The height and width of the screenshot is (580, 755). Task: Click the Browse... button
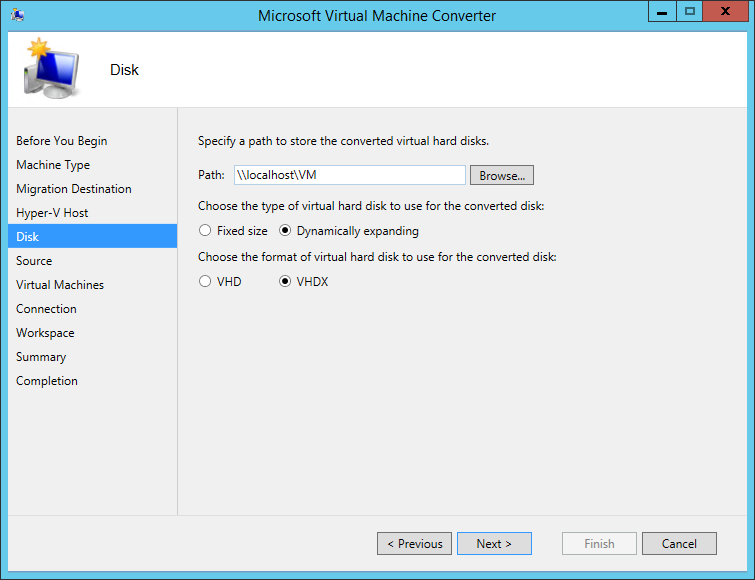pyautogui.click(x=502, y=175)
